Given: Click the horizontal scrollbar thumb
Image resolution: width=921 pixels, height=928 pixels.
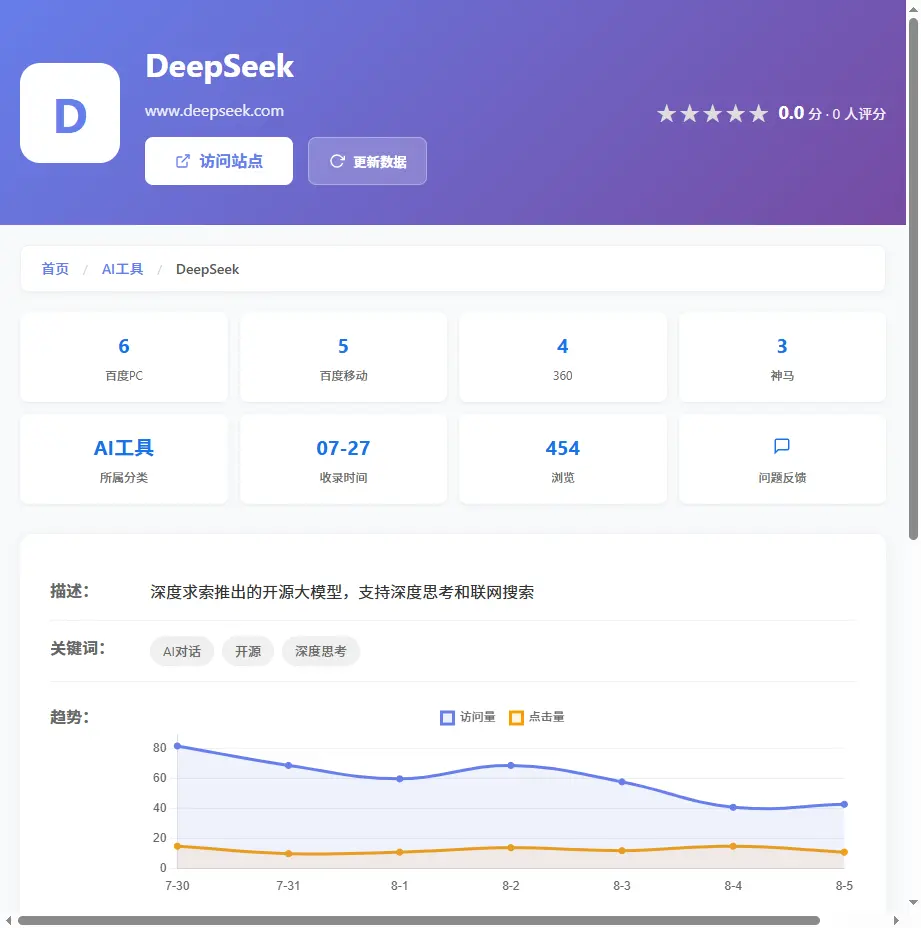Looking at the screenshot, I should click(x=418, y=920).
